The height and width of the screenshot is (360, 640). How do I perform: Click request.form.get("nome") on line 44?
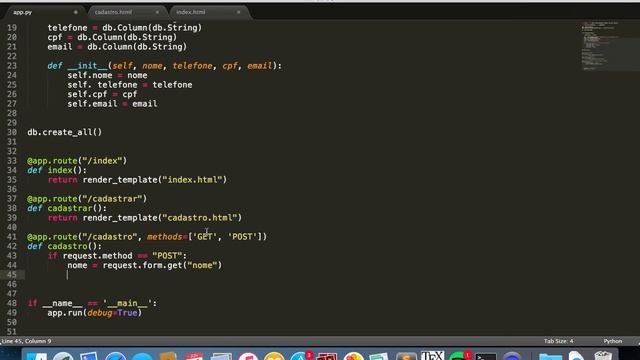pyautogui.click(x=162, y=265)
